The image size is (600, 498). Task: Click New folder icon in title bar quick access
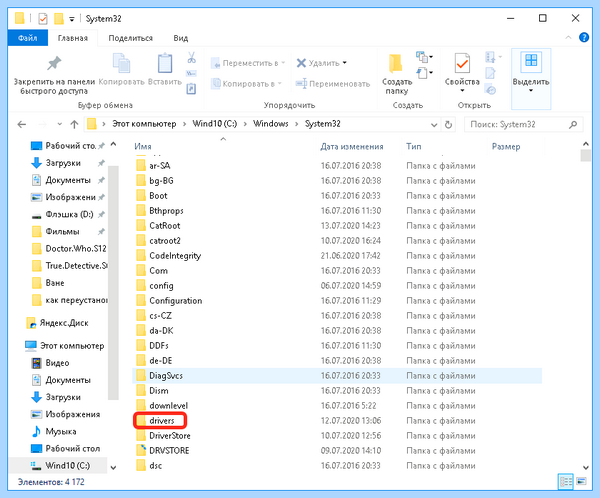click(59, 18)
